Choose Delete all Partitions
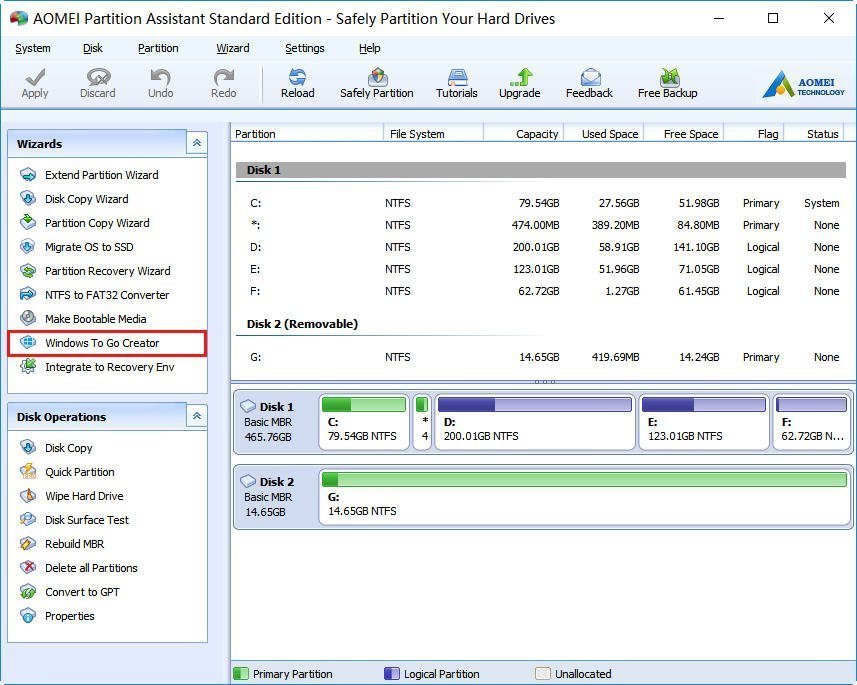The width and height of the screenshot is (857, 685). (x=91, y=568)
